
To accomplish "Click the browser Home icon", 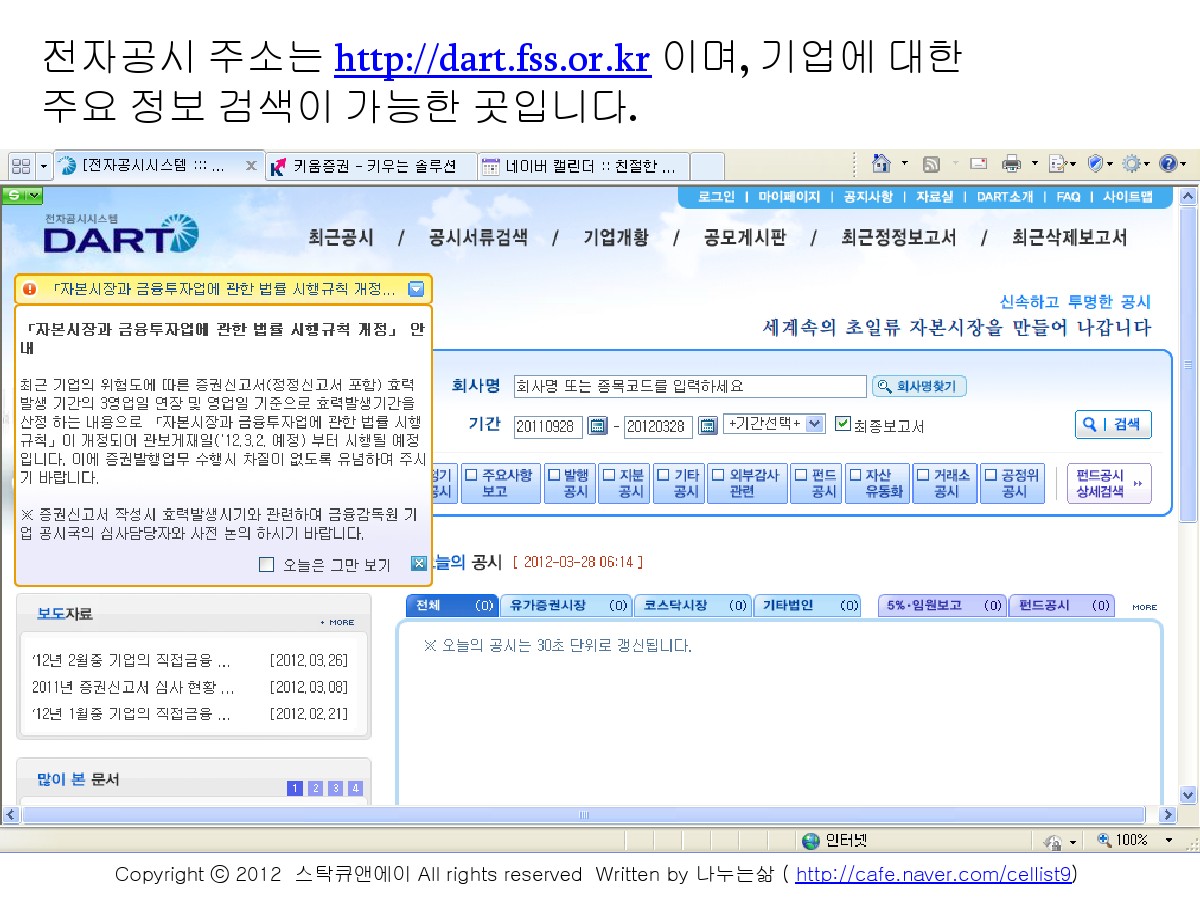I will pos(881,164).
